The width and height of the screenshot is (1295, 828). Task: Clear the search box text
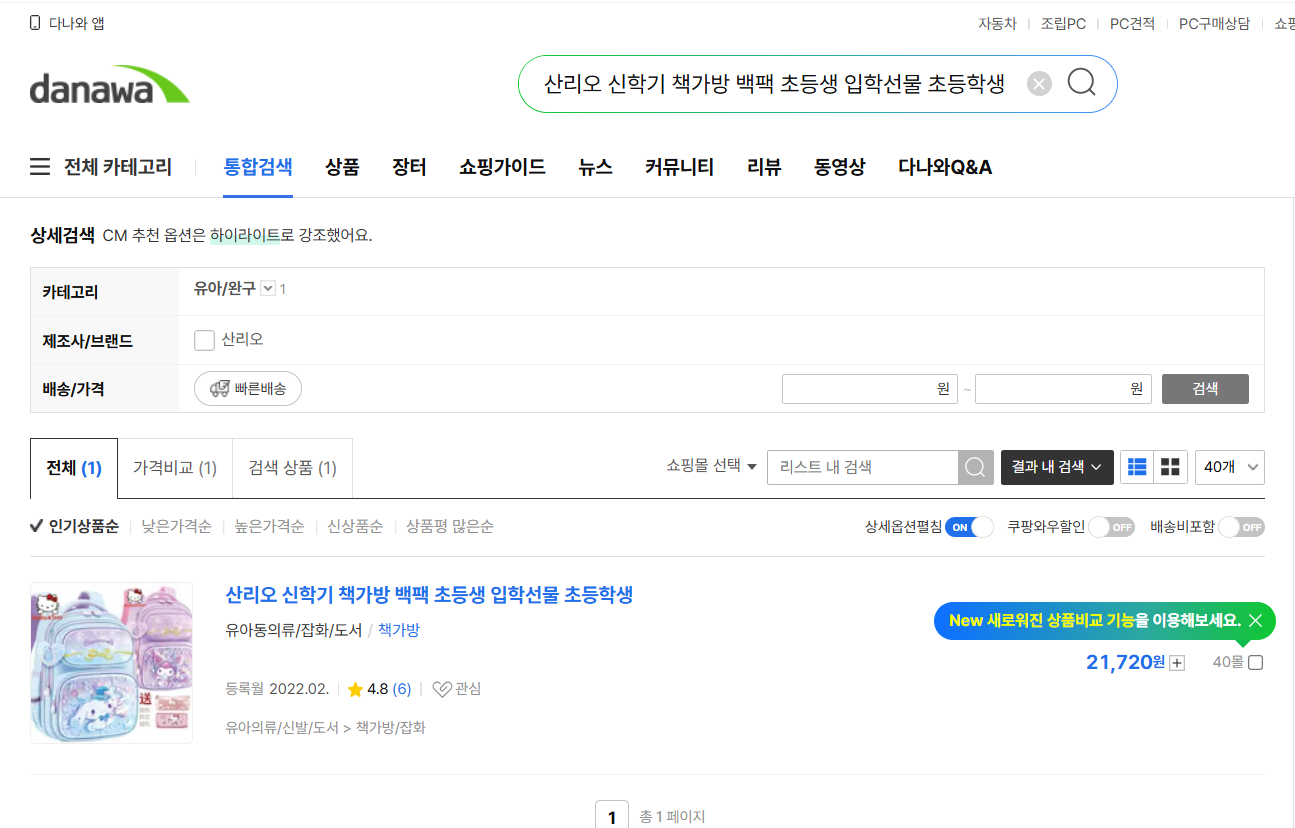[x=1040, y=84]
